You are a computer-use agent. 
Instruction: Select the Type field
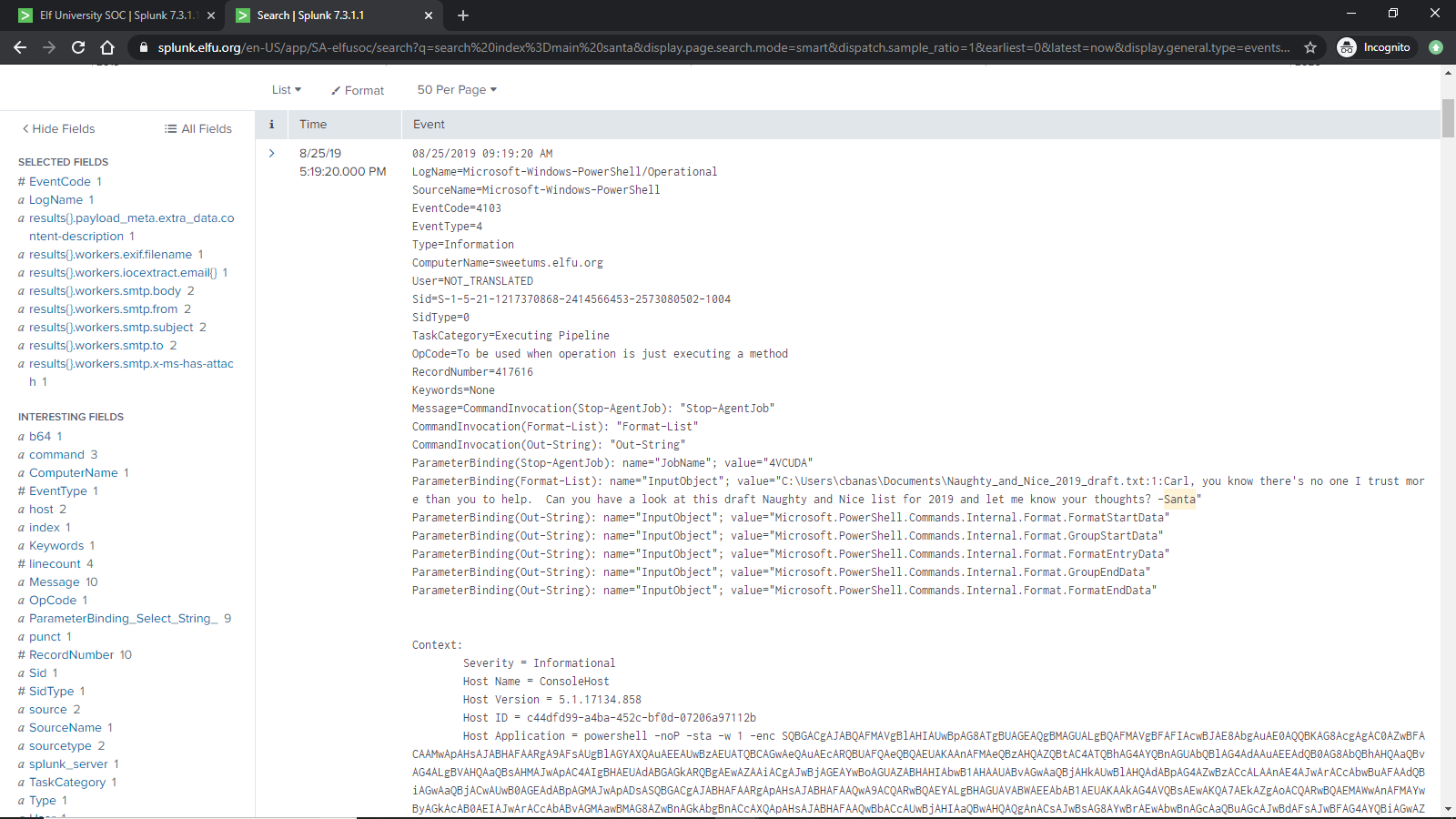click(43, 801)
